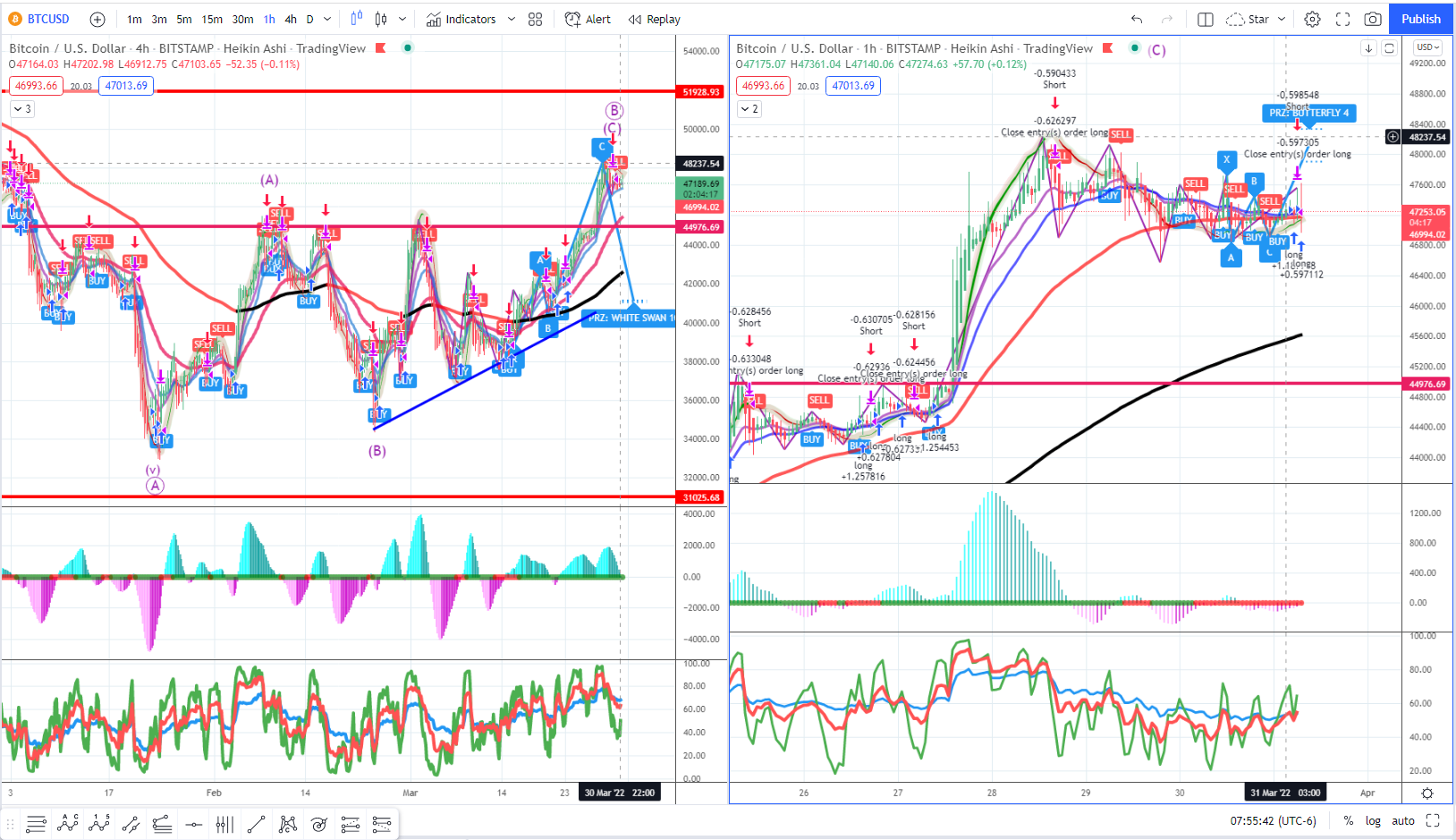
Task: Select the vertical lines cycle tool
Action: tap(224, 824)
